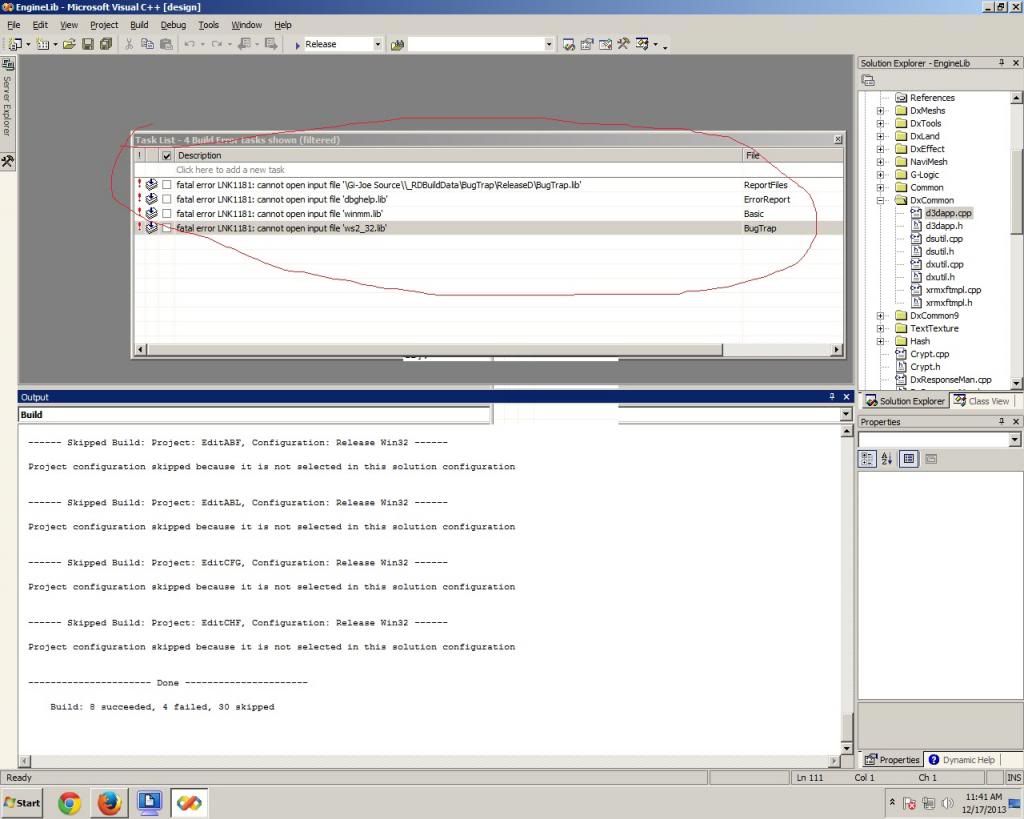Open the Build menu
1024x819 pixels.
[139, 24]
